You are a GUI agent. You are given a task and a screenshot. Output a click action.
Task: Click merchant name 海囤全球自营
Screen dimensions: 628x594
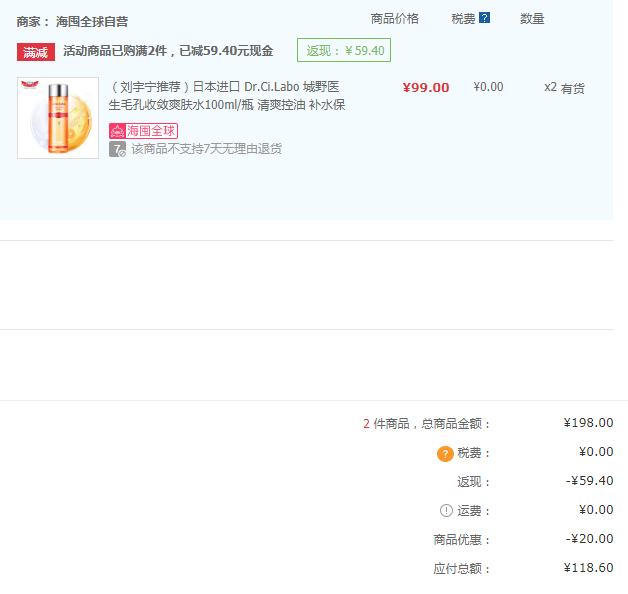point(92,22)
